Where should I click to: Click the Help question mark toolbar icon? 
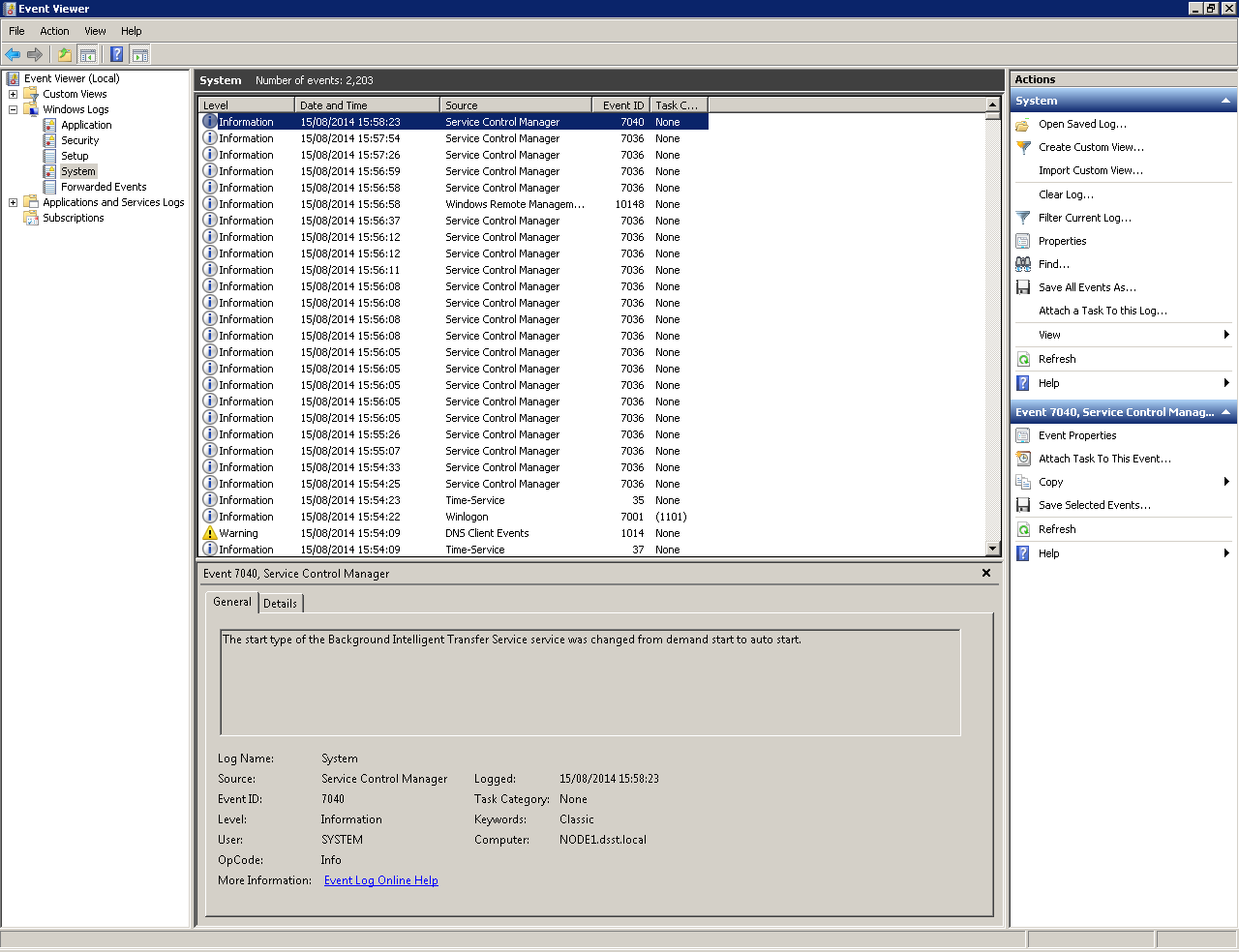pos(116,54)
